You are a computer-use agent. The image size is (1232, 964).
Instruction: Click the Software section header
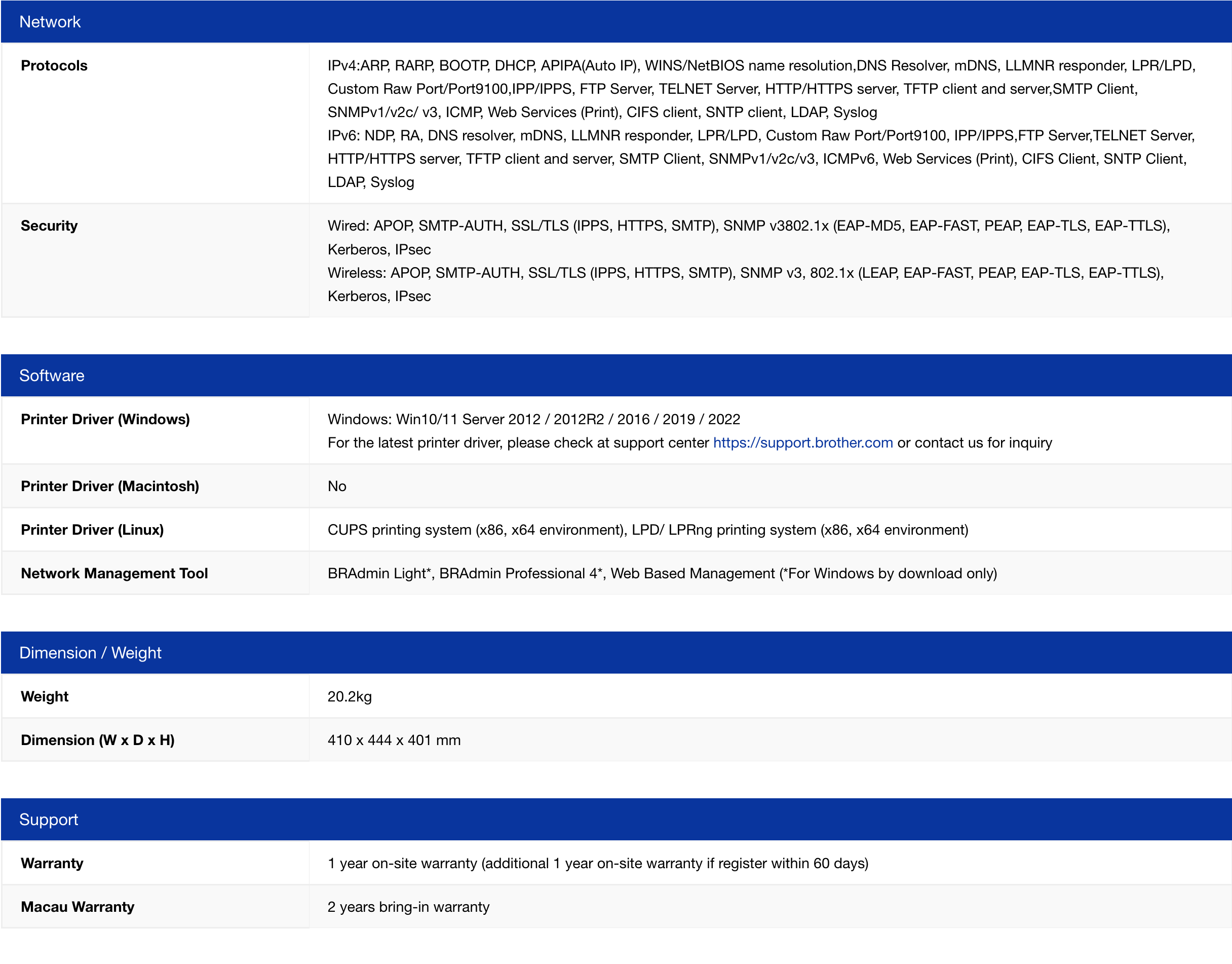[52, 376]
